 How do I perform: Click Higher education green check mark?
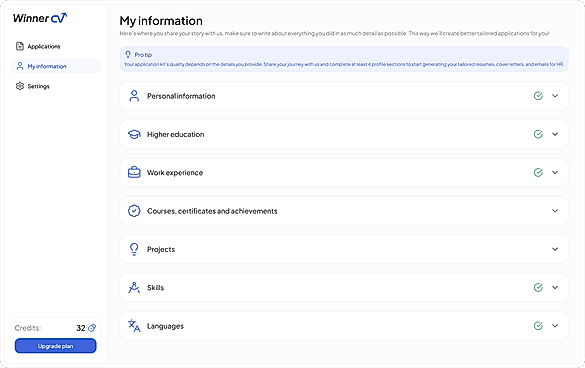(538, 134)
